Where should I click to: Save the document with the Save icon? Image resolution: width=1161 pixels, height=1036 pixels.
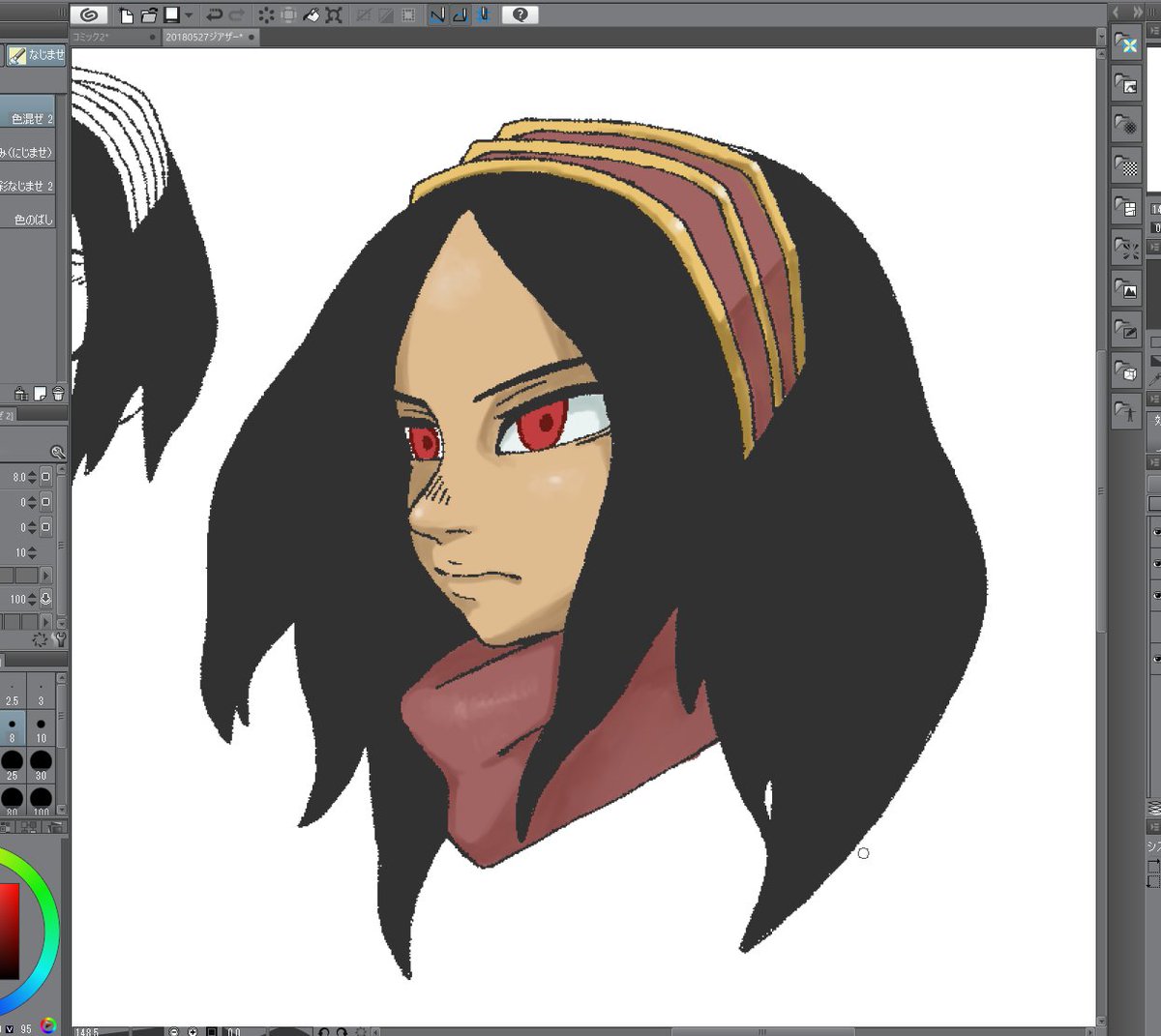pyautogui.click(x=171, y=15)
